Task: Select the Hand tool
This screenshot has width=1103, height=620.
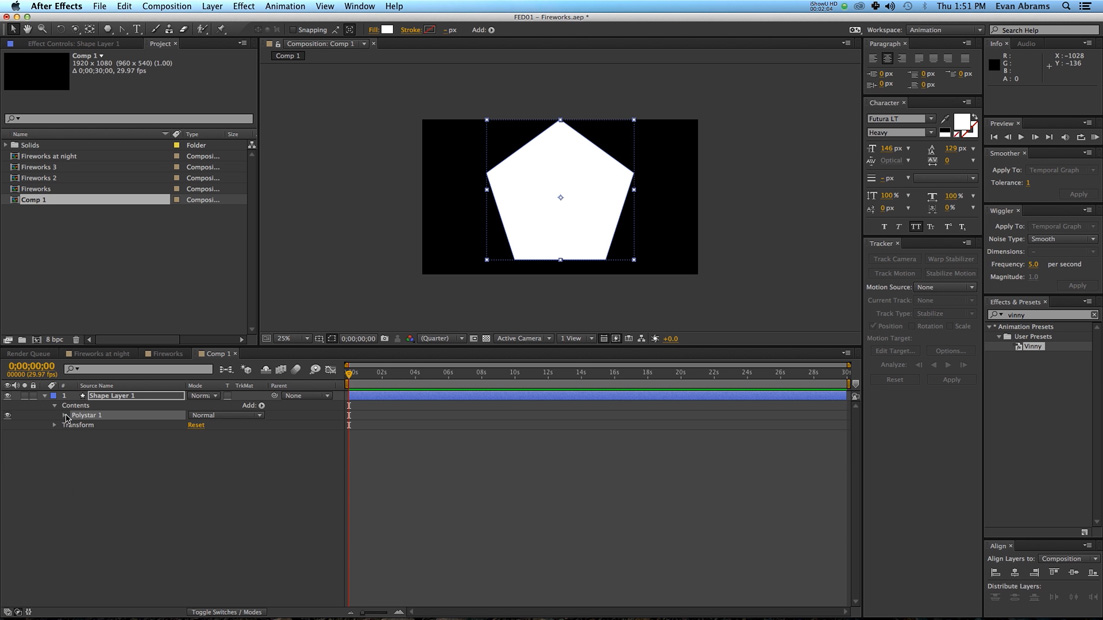Action: [x=27, y=30]
